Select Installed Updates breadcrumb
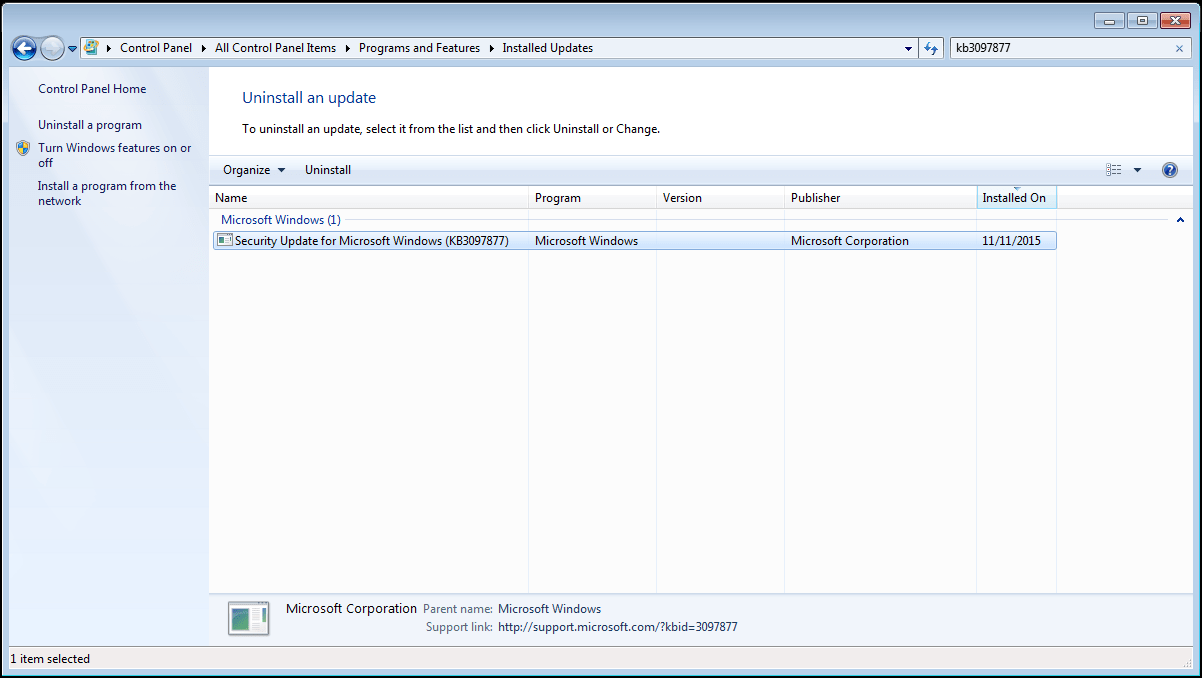The width and height of the screenshot is (1202, 678). [x=547, y=48]
